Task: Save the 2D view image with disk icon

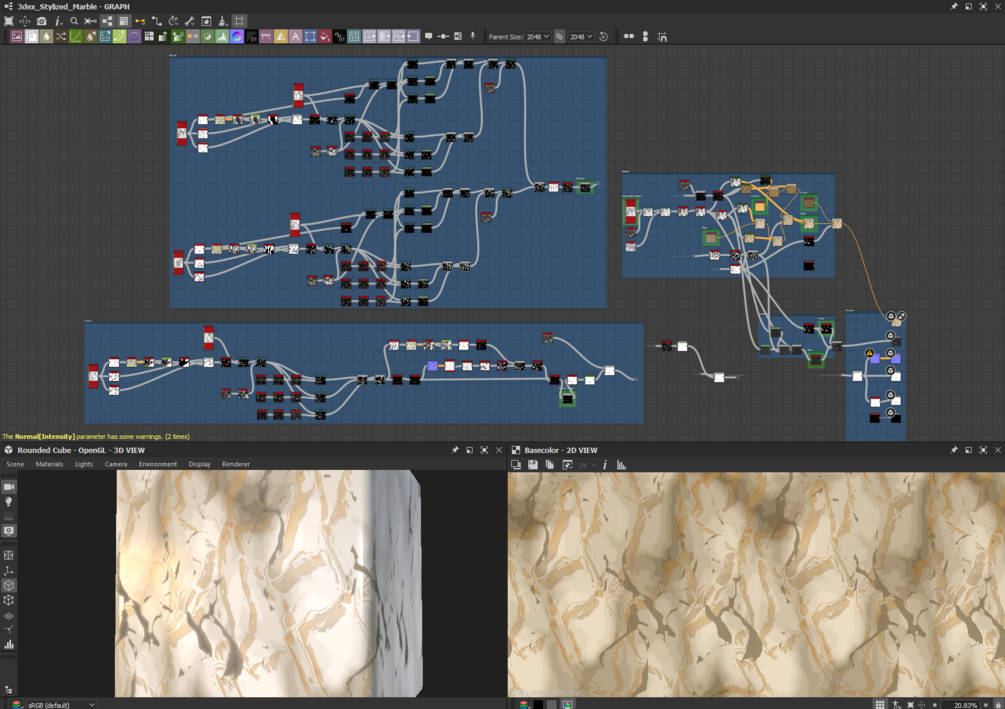Action: tap(533, 465)
